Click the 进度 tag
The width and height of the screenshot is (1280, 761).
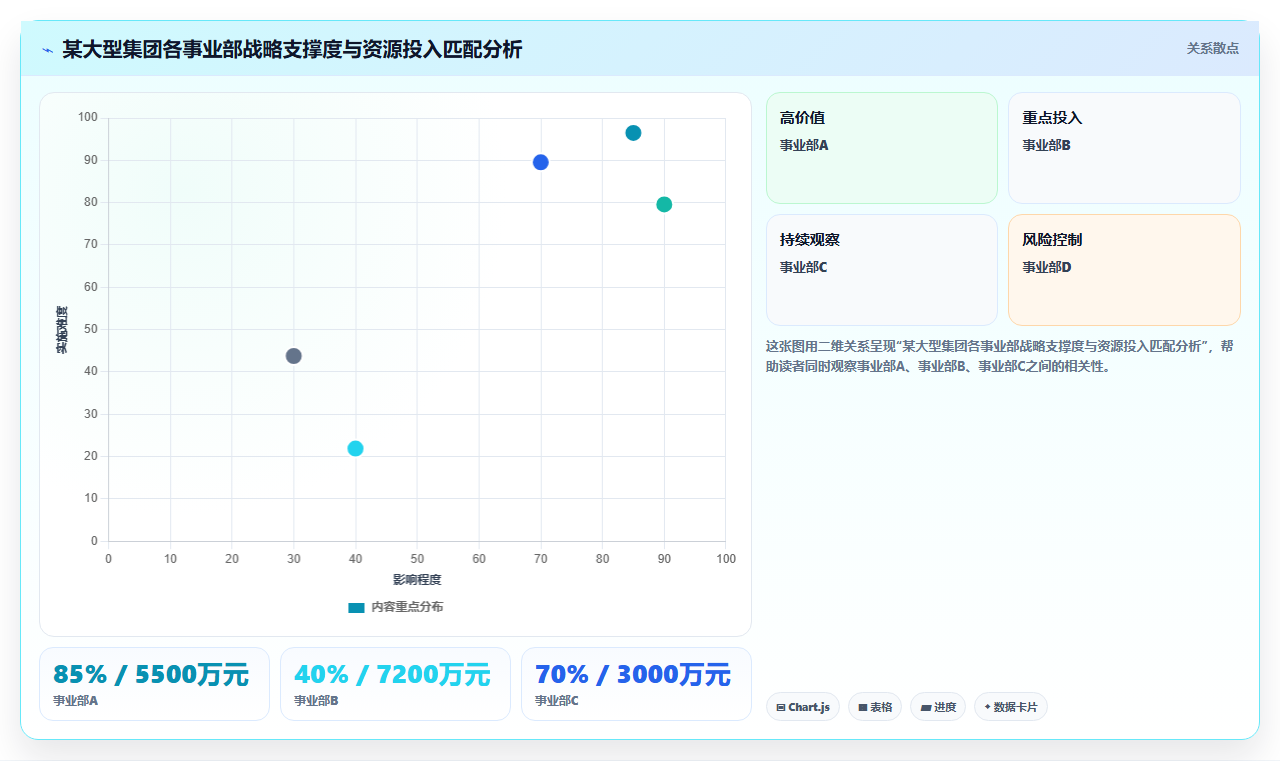[x=938, y=707]
